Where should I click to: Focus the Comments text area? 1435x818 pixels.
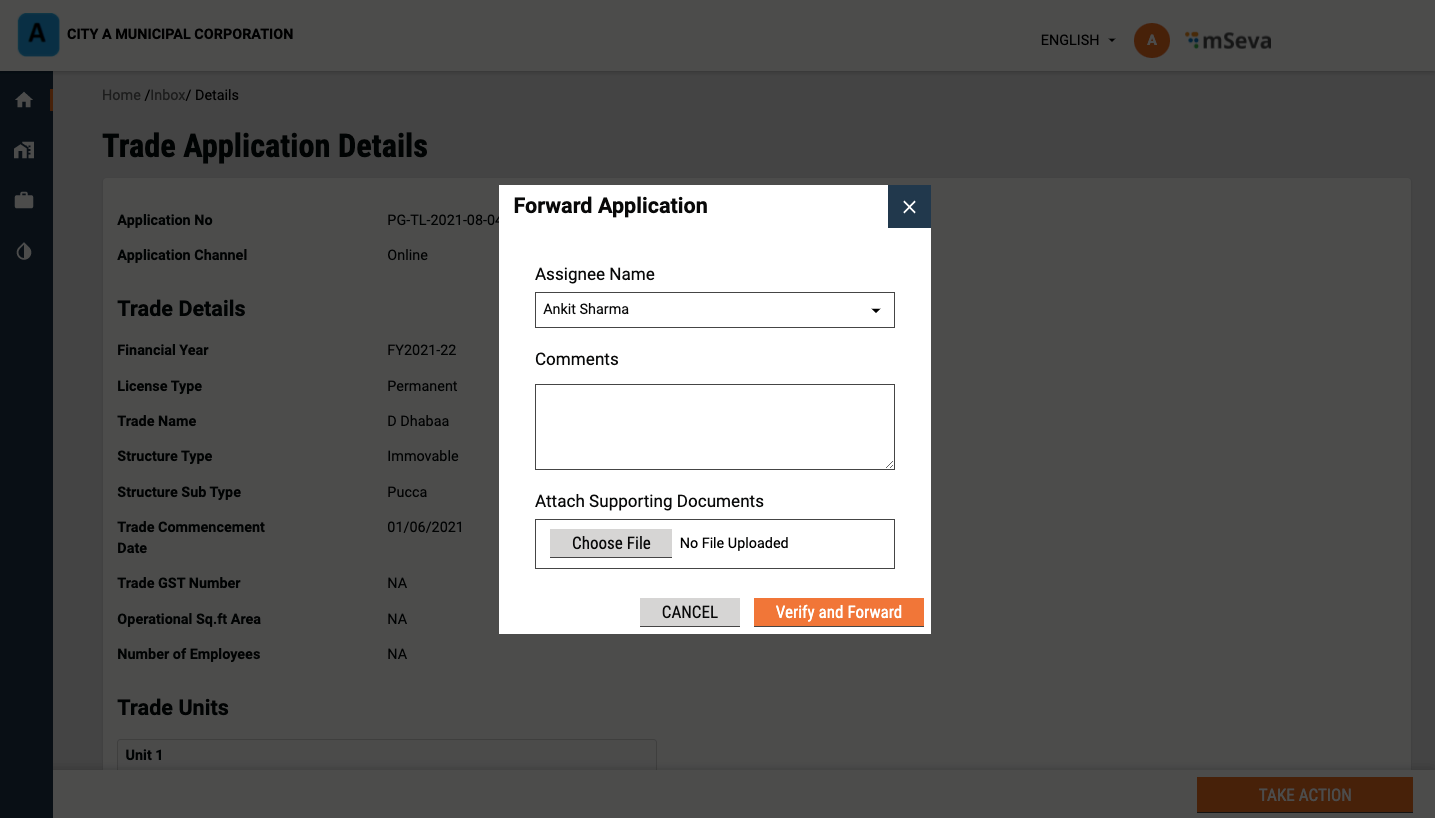714,426
